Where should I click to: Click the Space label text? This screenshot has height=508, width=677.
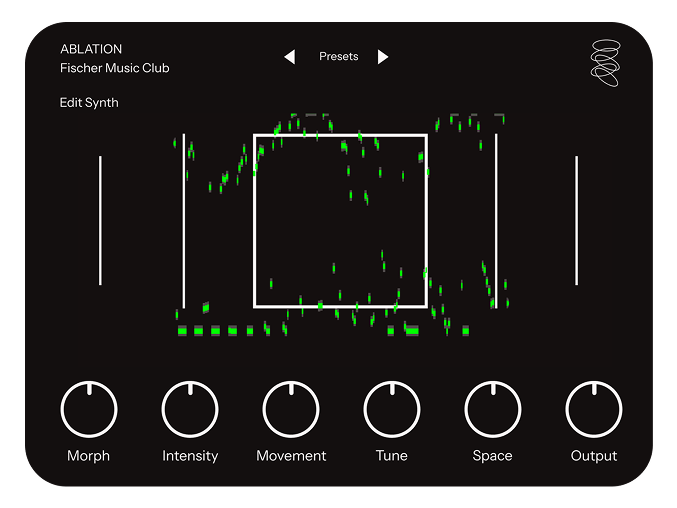[x=493, y=456]
